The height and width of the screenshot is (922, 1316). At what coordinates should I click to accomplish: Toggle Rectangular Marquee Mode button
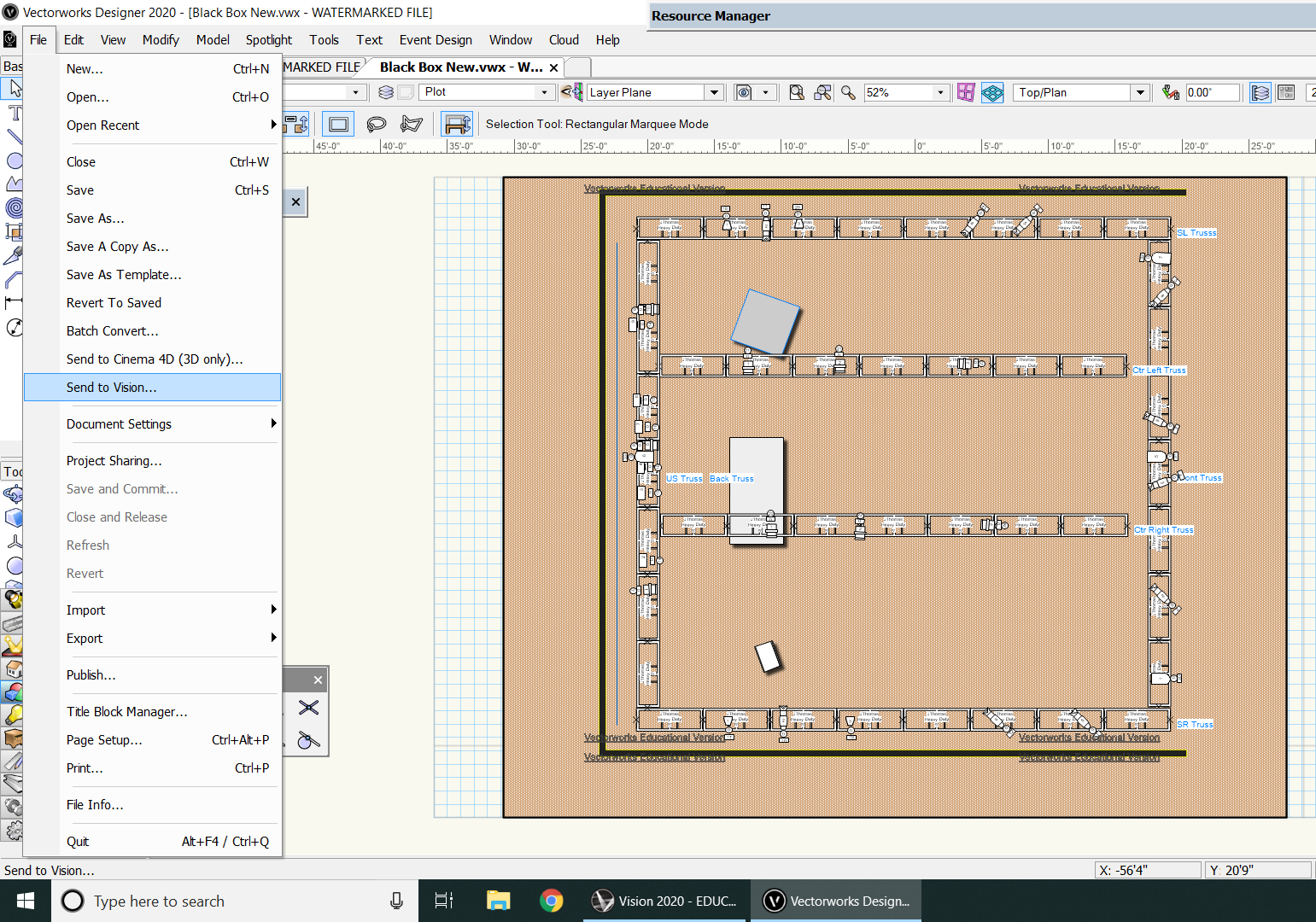click(x=338, y=125)
